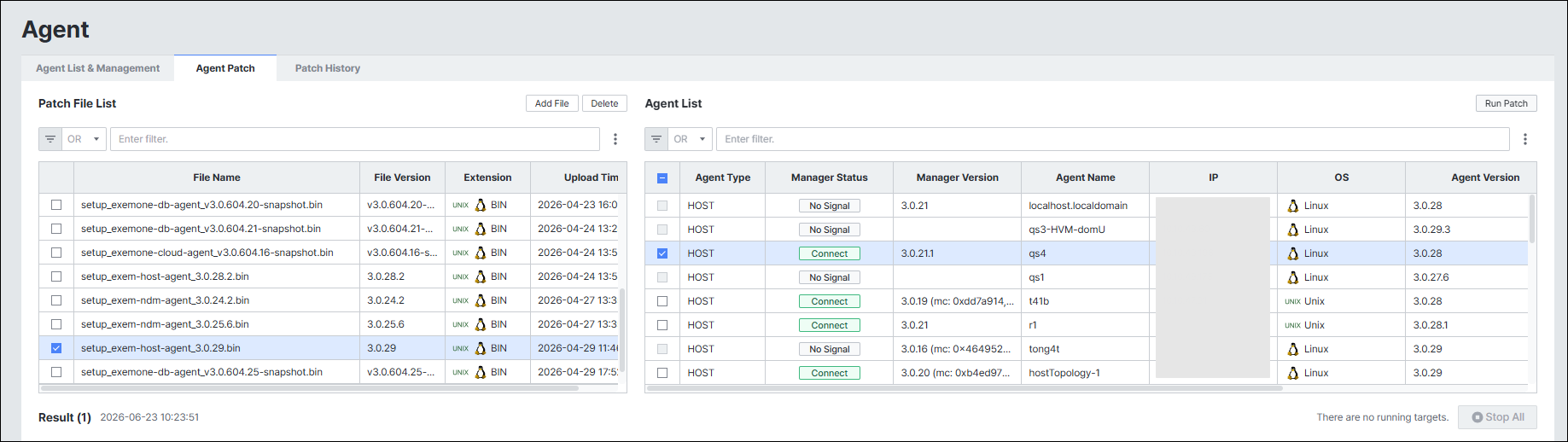Image resolution: width=1568 pixels, height=442 pixels.
Task: Open the Agent List OR dropdown
Action: [x=690, y=139]
